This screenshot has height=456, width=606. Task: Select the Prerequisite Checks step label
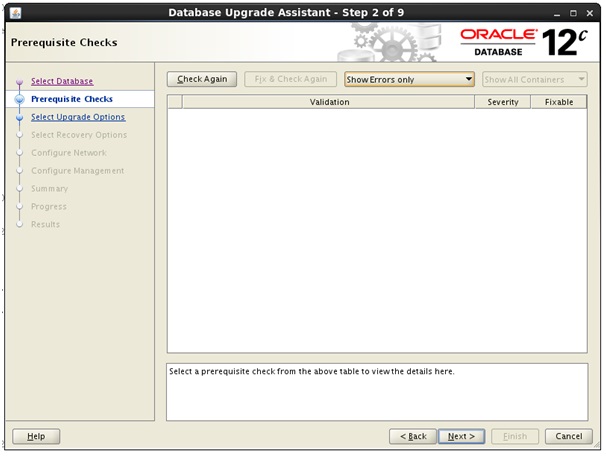tap(72, 99)
